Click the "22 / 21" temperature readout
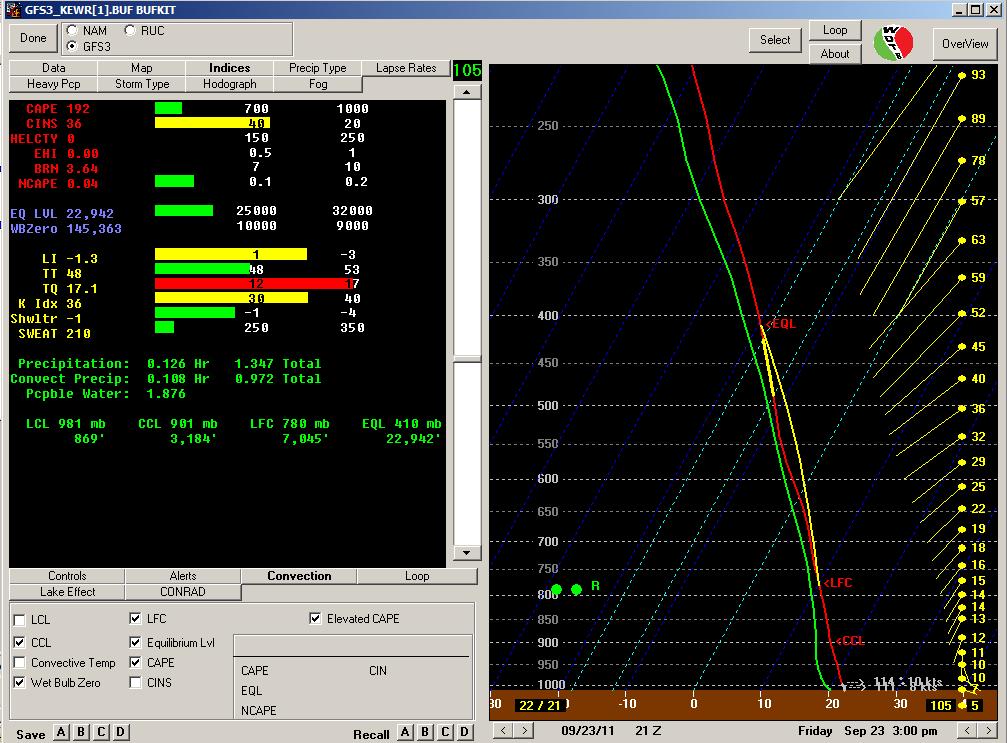Image resolution: width=1007 pixels, height=743 pixels. (539, 705)
